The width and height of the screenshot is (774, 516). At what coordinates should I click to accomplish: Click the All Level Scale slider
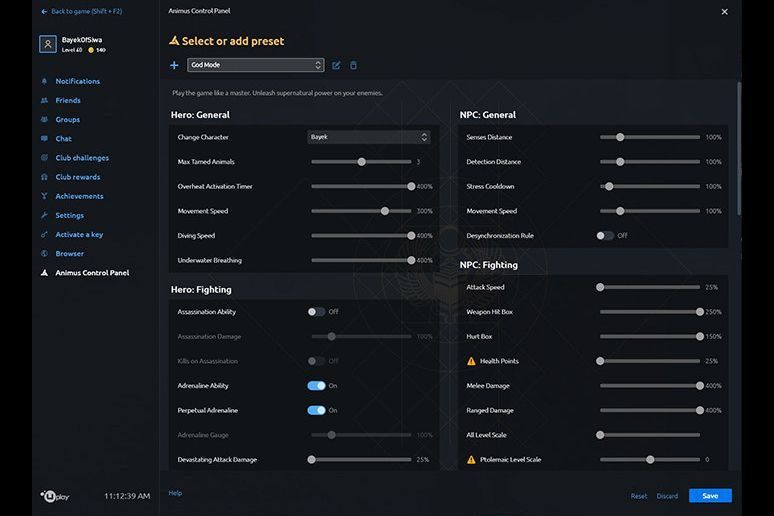pyautogui.click(x=650, y=435)
